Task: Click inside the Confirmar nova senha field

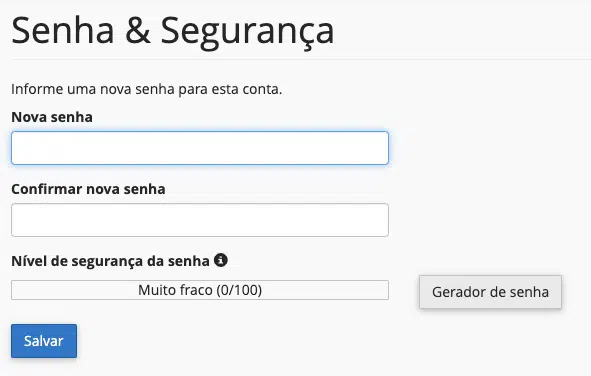Action: (200, 220)
